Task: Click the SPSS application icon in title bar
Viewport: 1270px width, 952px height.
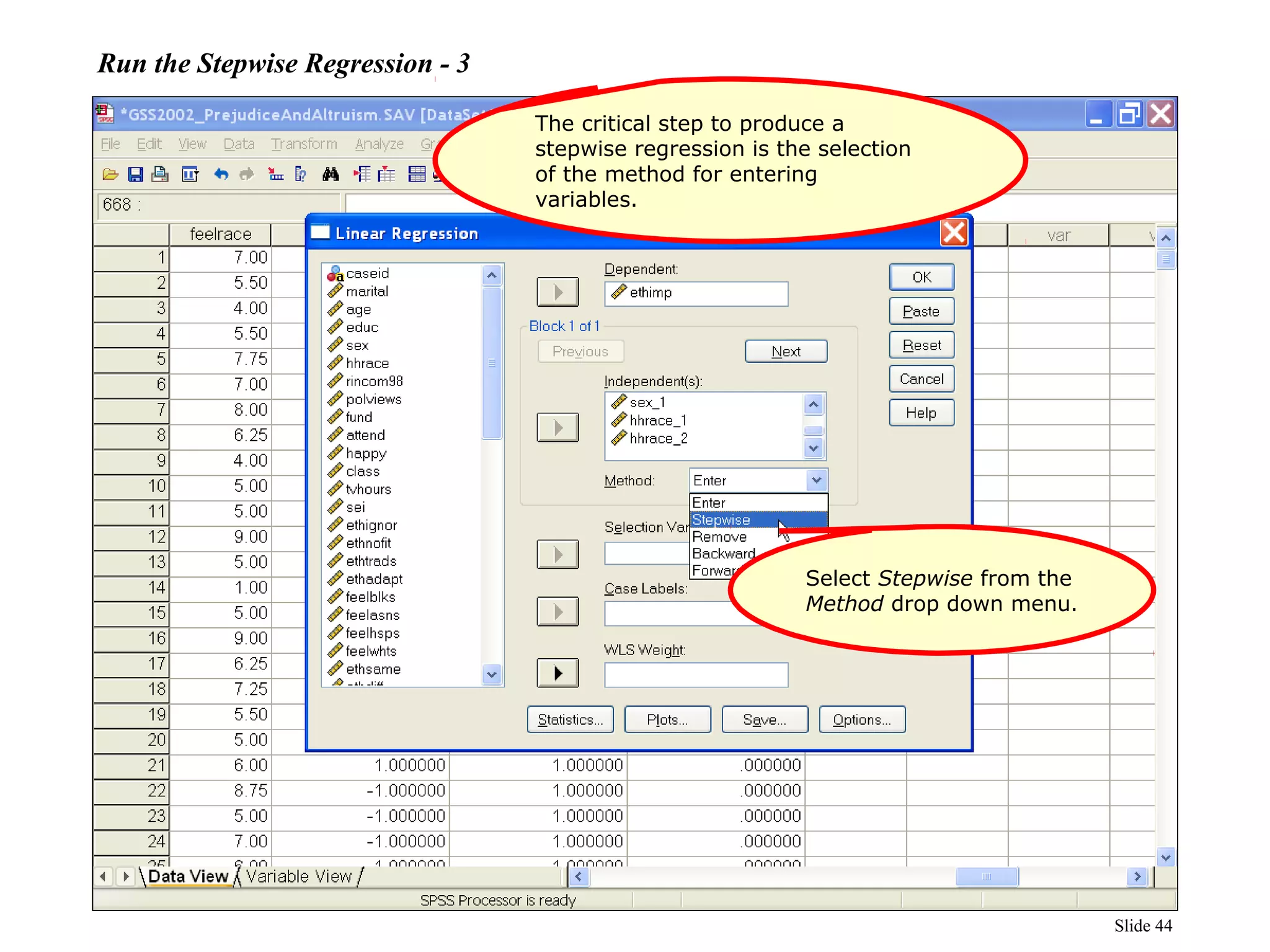Action: point(105,113)
